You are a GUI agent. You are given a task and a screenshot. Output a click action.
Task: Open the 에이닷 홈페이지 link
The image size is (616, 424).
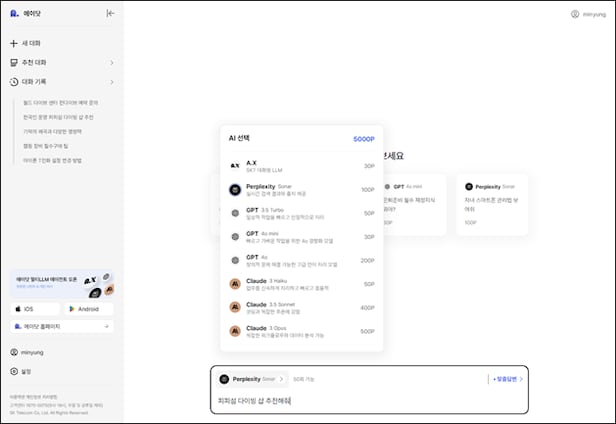coord(61,326)
